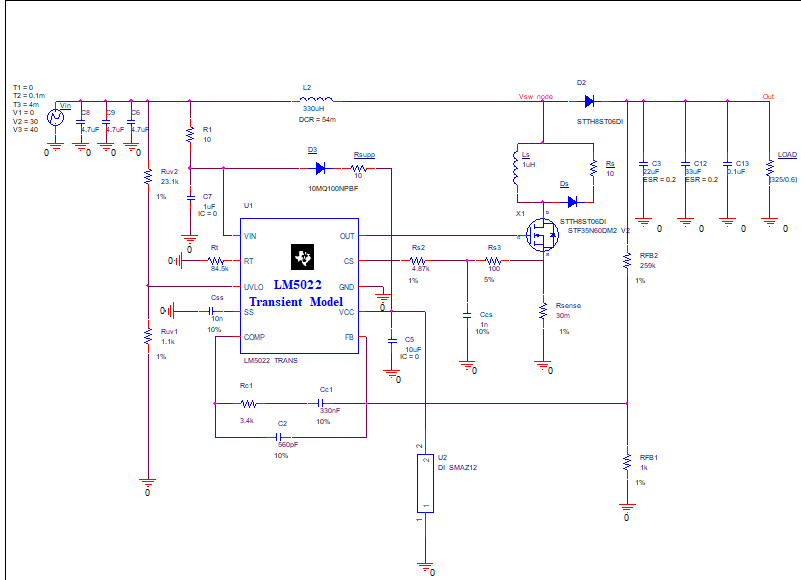Select the C8 input capacitor symbol
The image size is (801, 580).
click(80, 122)
